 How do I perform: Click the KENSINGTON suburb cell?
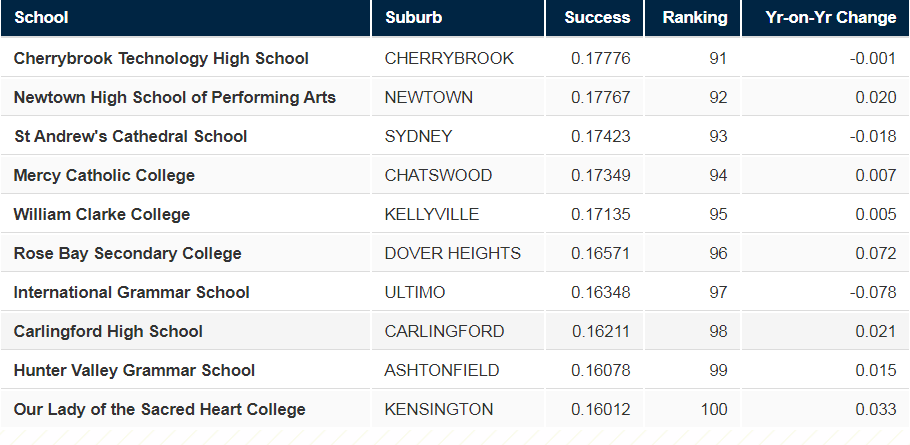(x=438, y=409)
